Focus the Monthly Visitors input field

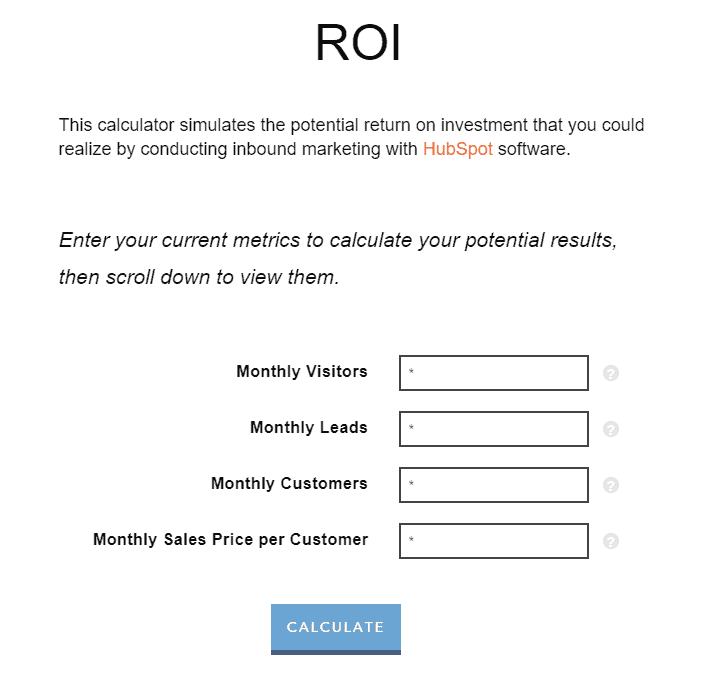(x=494, y=373)
